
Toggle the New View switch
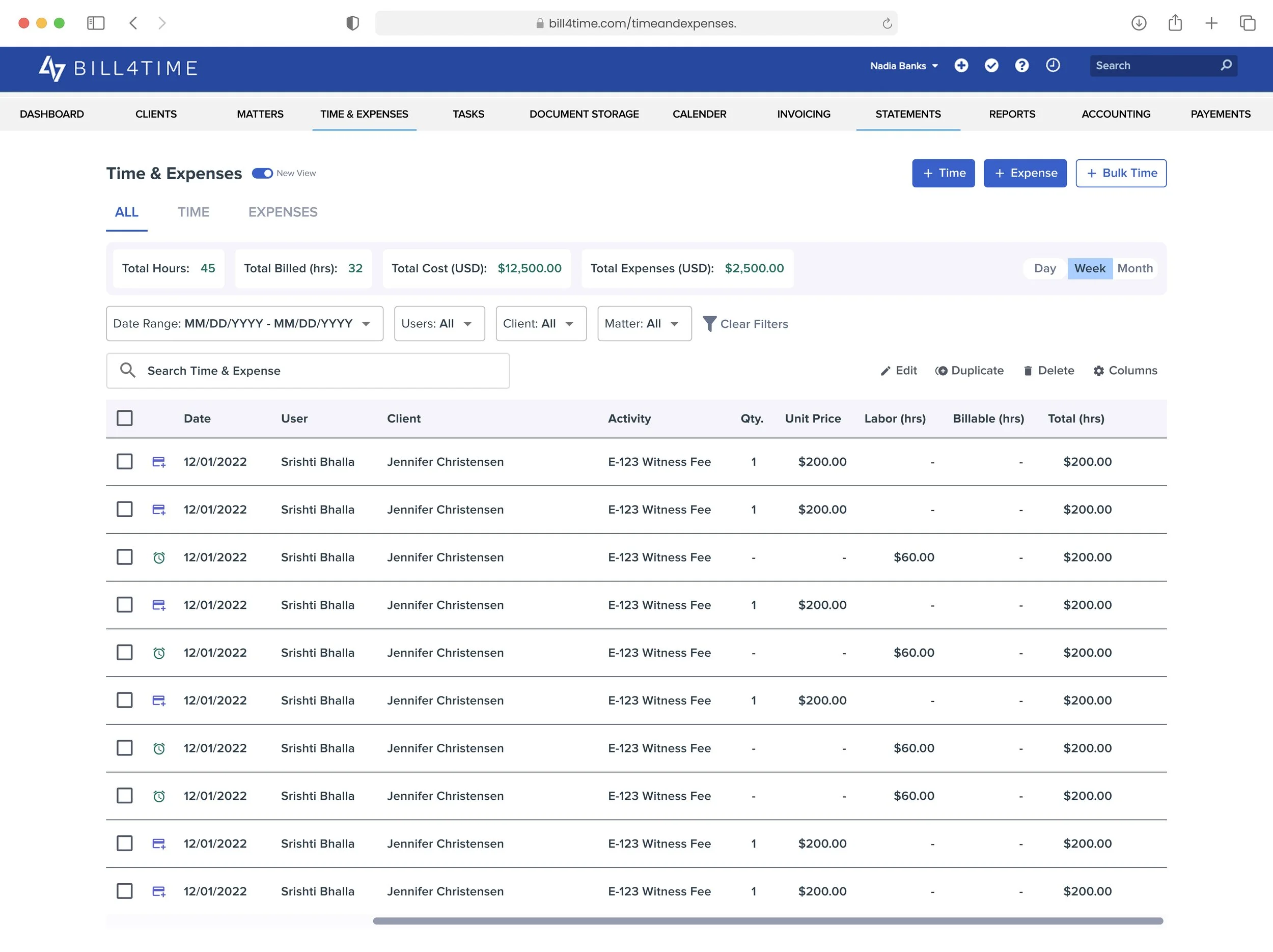point(262,173)
